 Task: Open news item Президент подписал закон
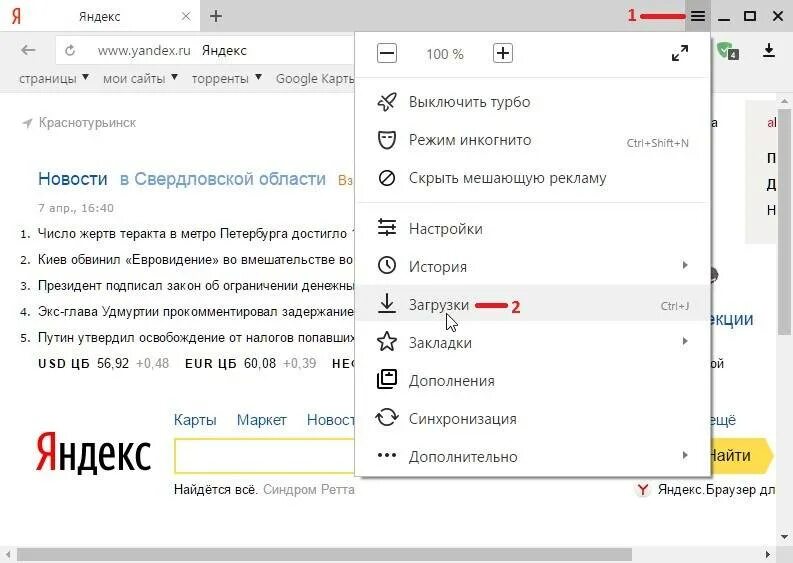tap(195, 285)
